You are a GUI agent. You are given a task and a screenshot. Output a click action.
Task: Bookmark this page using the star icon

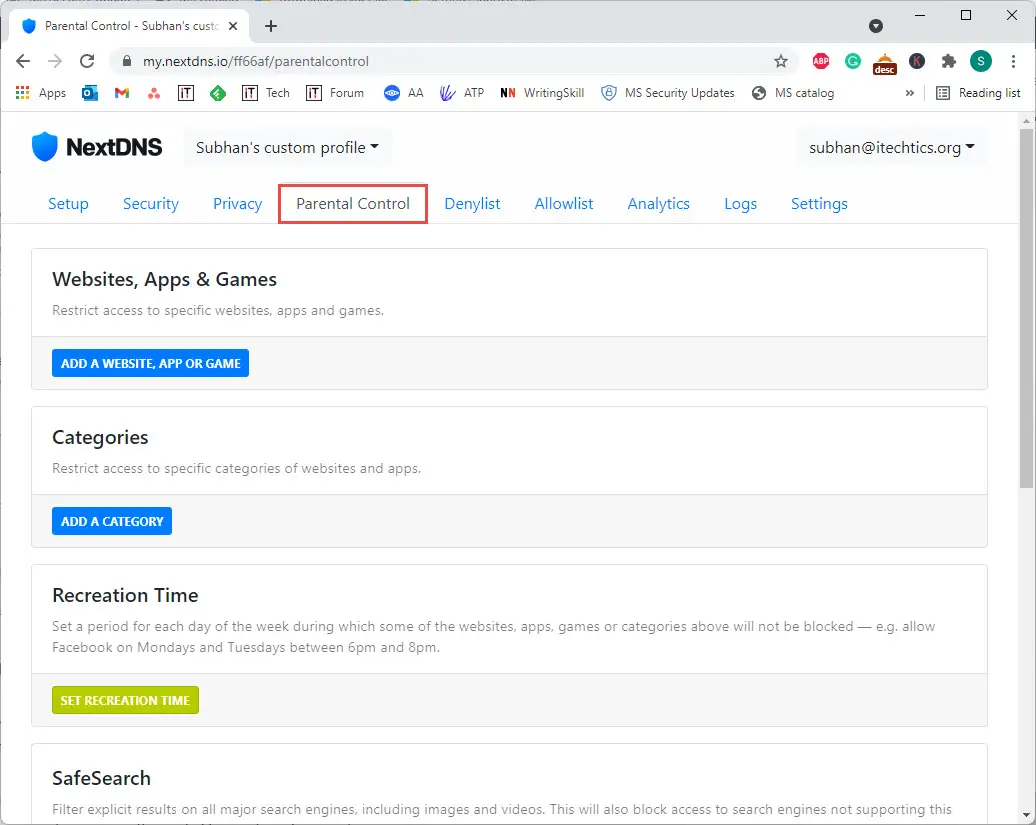click(x=781, y=61)
